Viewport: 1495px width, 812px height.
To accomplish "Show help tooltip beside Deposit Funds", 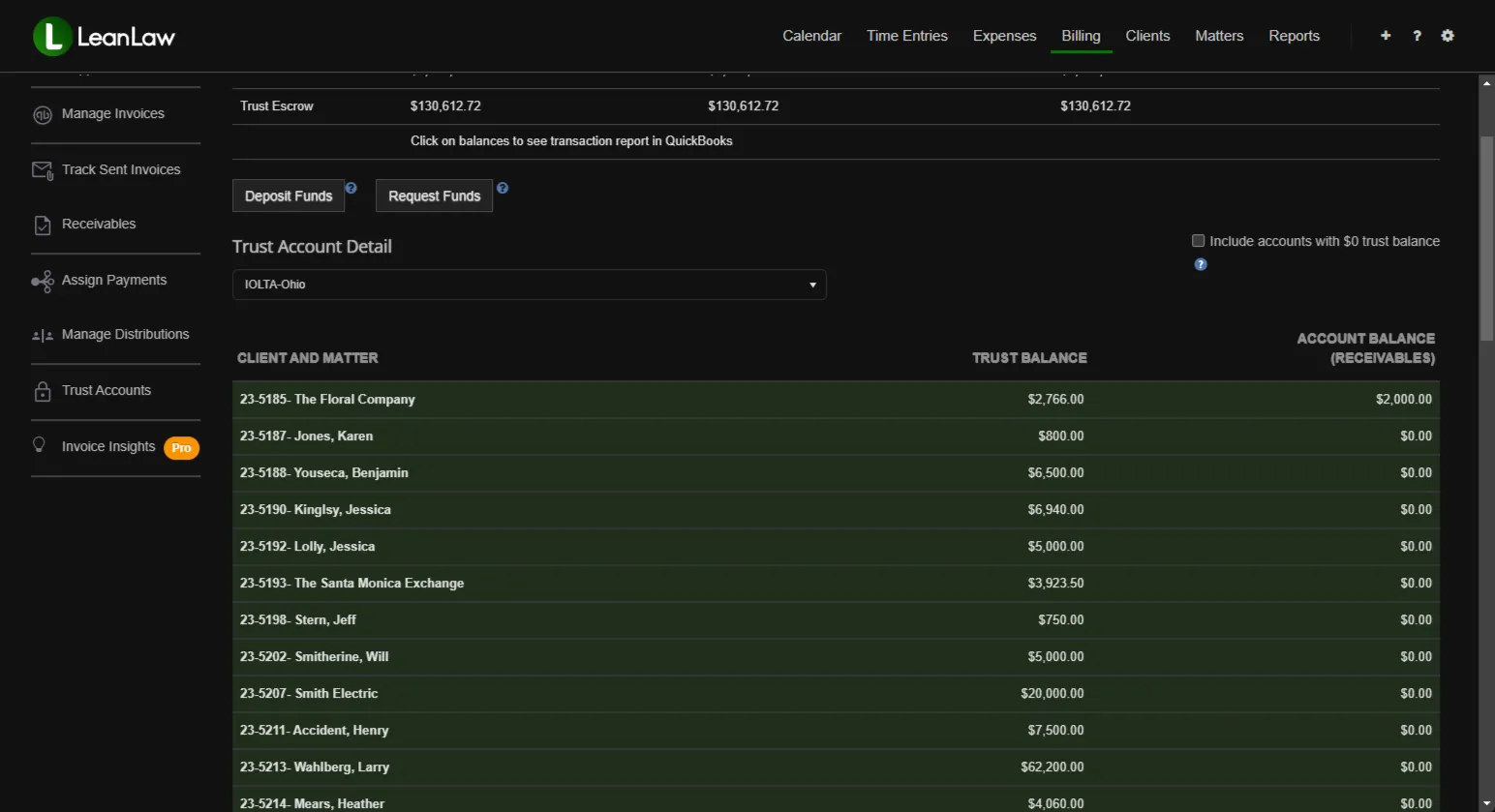I will [x=351, y=188].
